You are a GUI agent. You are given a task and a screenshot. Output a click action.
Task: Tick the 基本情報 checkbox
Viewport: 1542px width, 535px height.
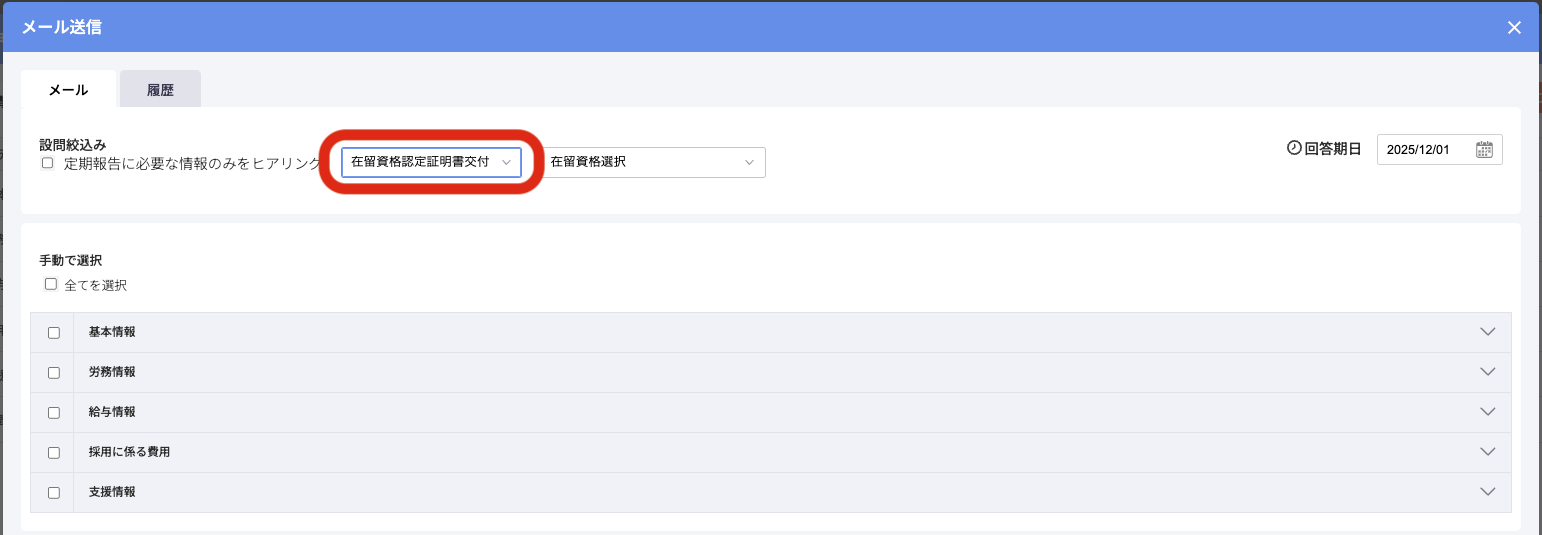click(x=54, y=333)
